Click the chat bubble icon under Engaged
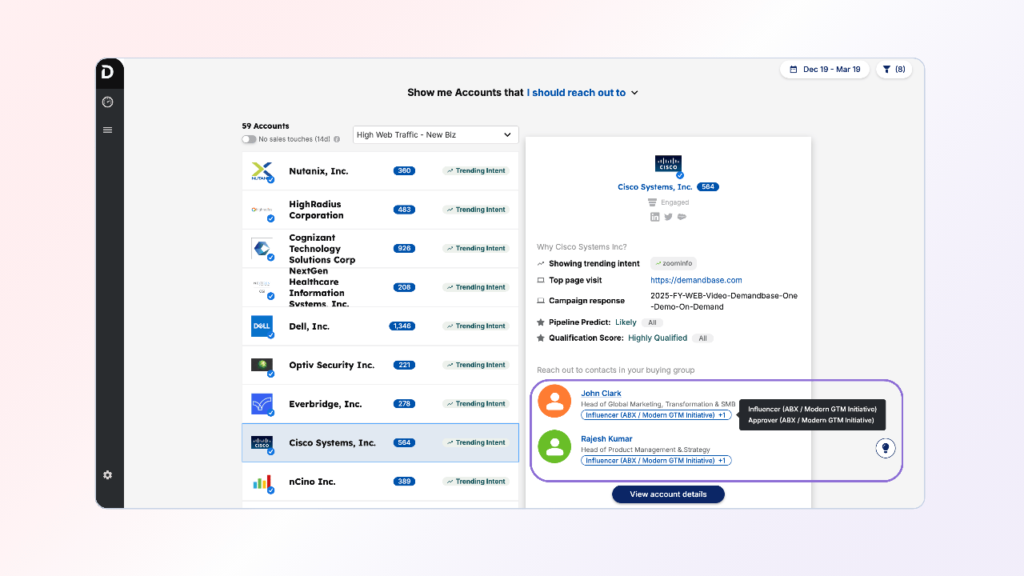Image resolution: width=1024 pixels, height=576 pixels. pyautogui.click(x=682, y=217)
